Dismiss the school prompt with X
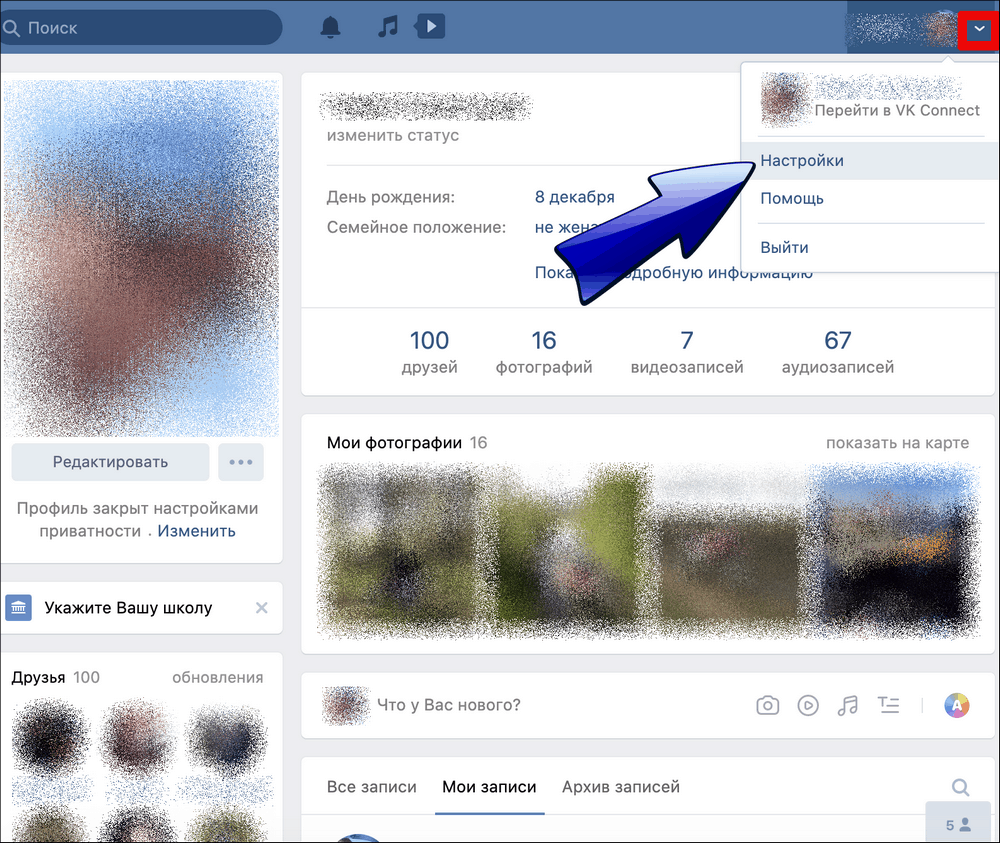 pyautogui.click(x=261, y=608)
